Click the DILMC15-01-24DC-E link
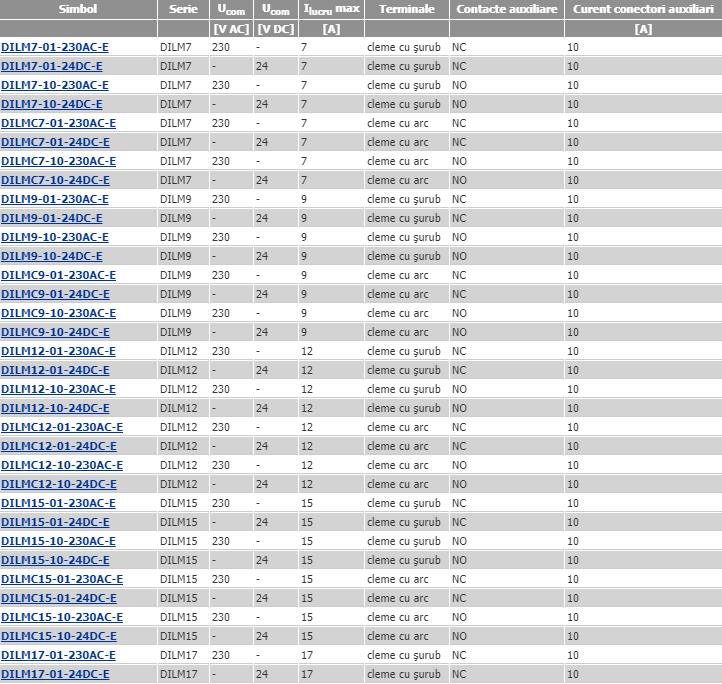This screenshot has width=722, height=684. tap(59, 598)
